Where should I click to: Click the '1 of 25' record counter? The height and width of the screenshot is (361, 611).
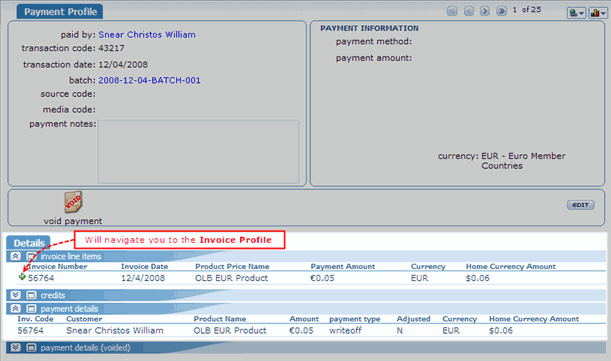(527, 10)
